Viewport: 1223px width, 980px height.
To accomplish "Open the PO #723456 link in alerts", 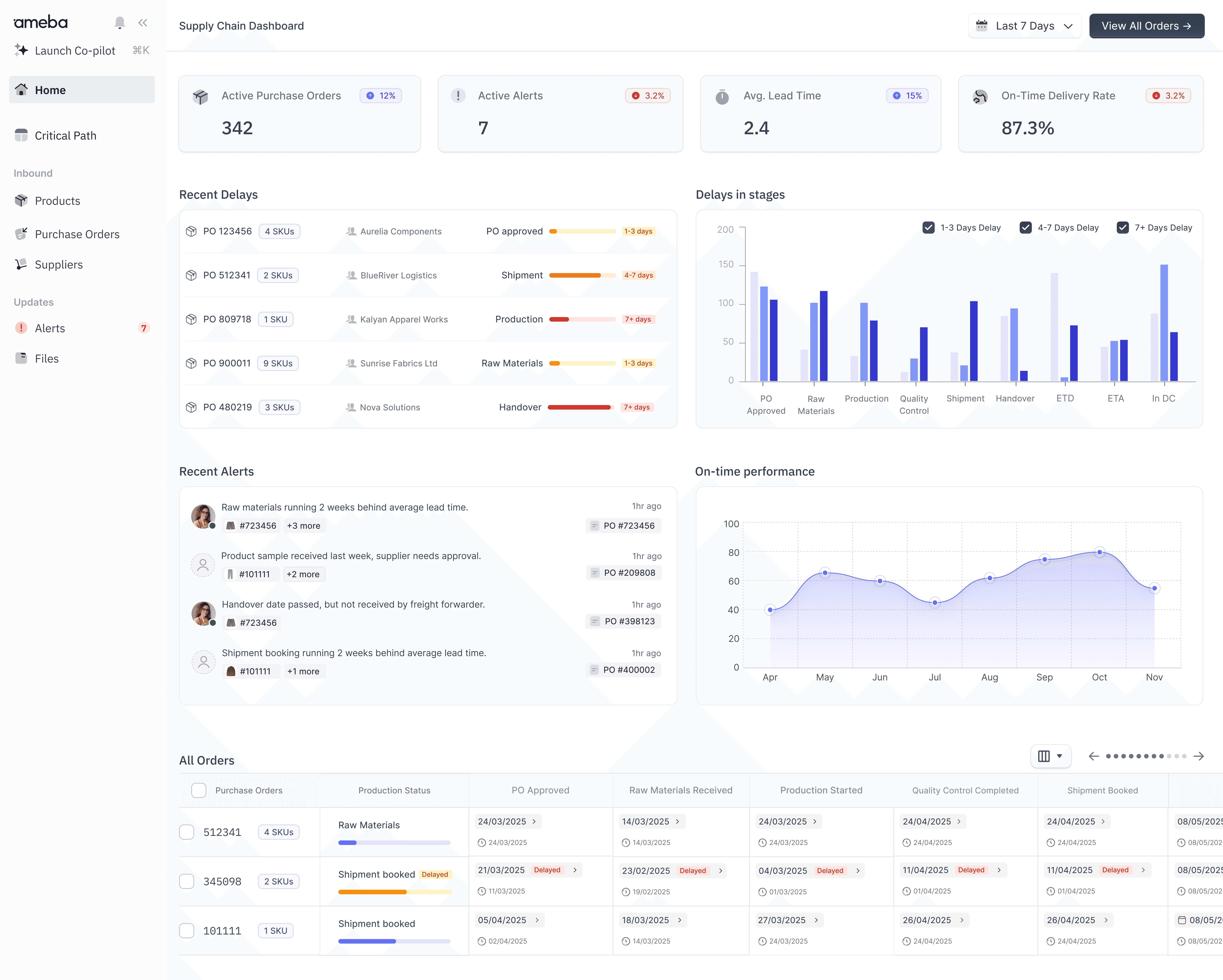I will coord(623,526).
